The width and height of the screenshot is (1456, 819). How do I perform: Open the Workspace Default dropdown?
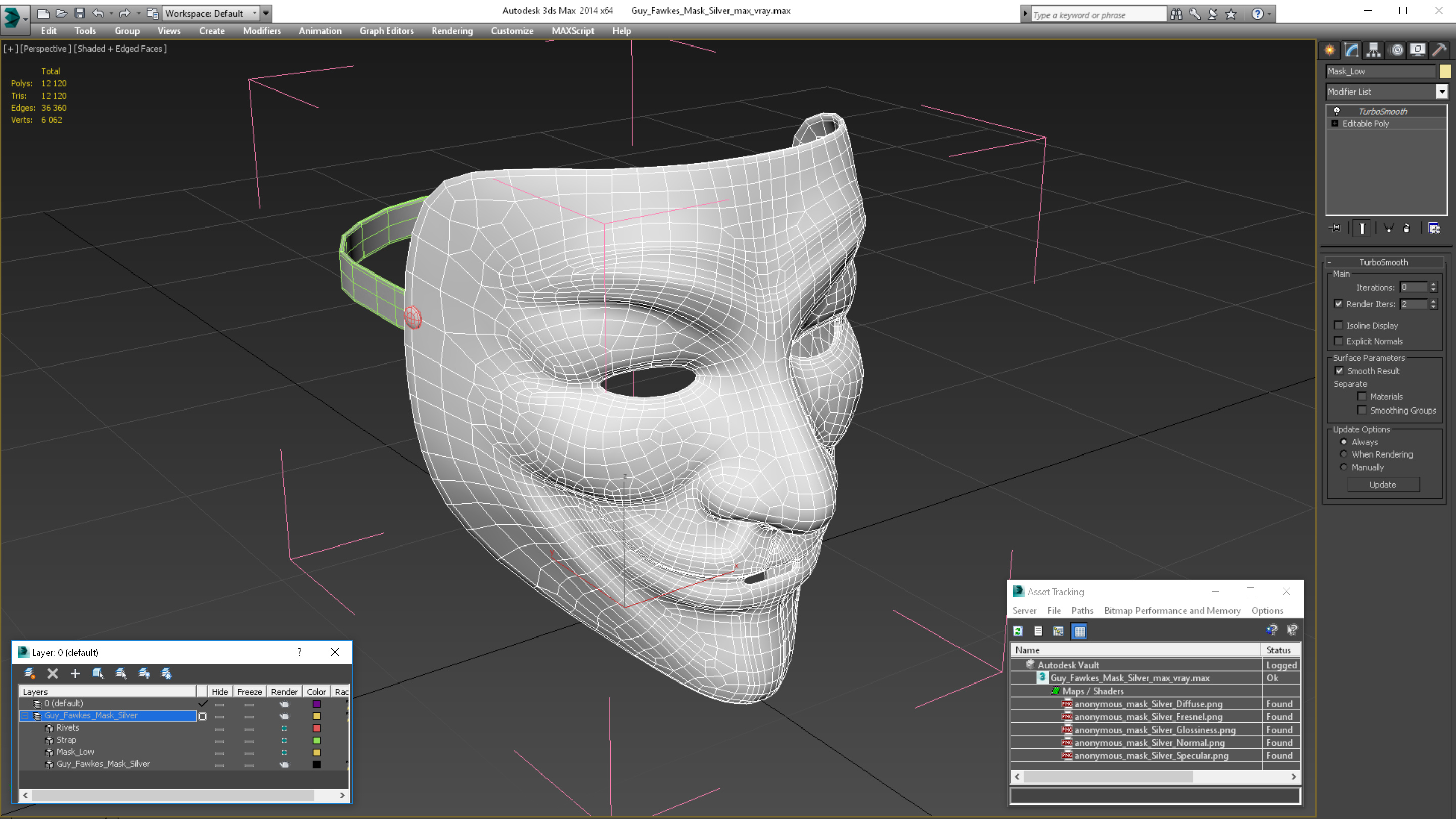(211, 13)
